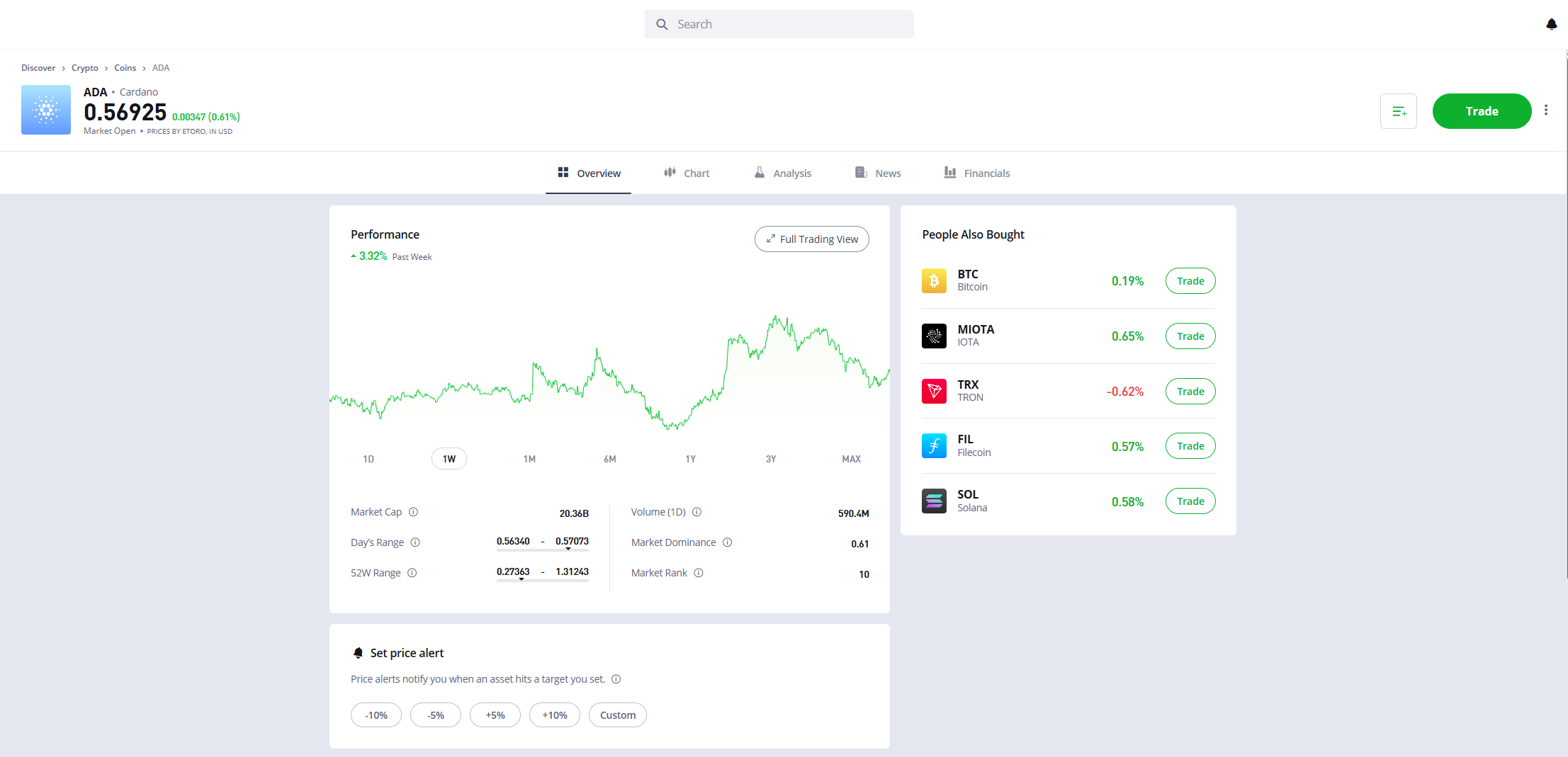Viewport: 1568px width, 757px height.
Task: Show Market Cap info tooltip icon
Action: pos(413,512)
